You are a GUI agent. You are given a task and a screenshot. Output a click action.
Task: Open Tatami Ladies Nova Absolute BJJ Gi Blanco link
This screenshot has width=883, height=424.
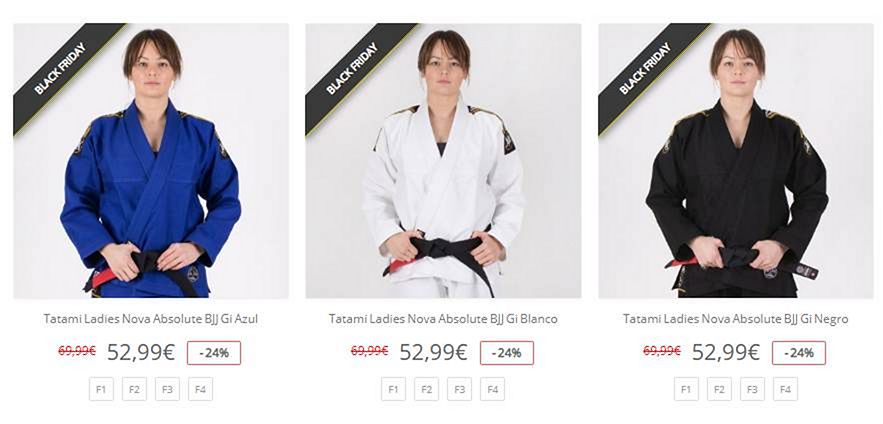click(x=443, y=319)
